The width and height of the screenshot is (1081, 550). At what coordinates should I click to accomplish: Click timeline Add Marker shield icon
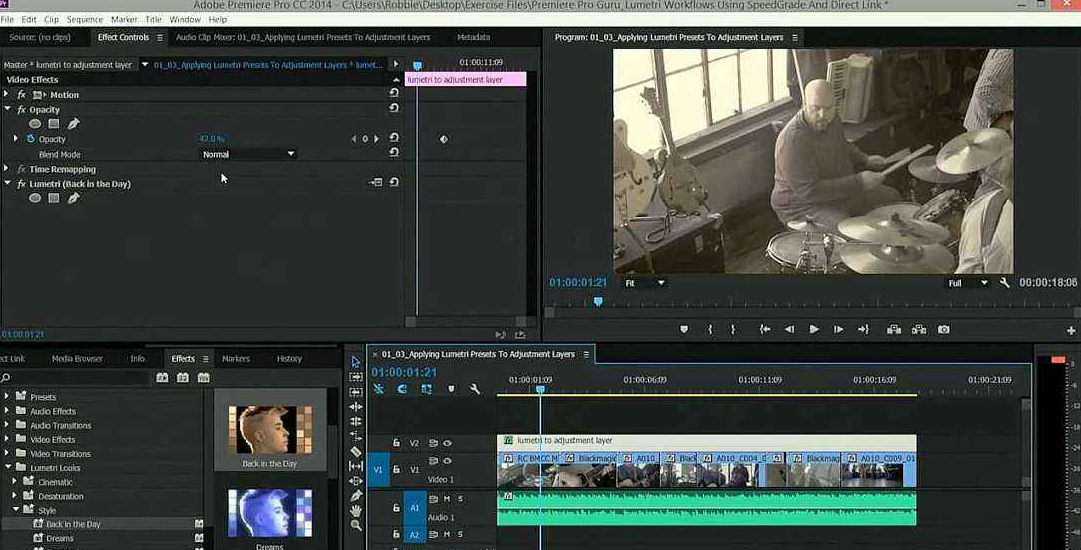tap(451, 389)
